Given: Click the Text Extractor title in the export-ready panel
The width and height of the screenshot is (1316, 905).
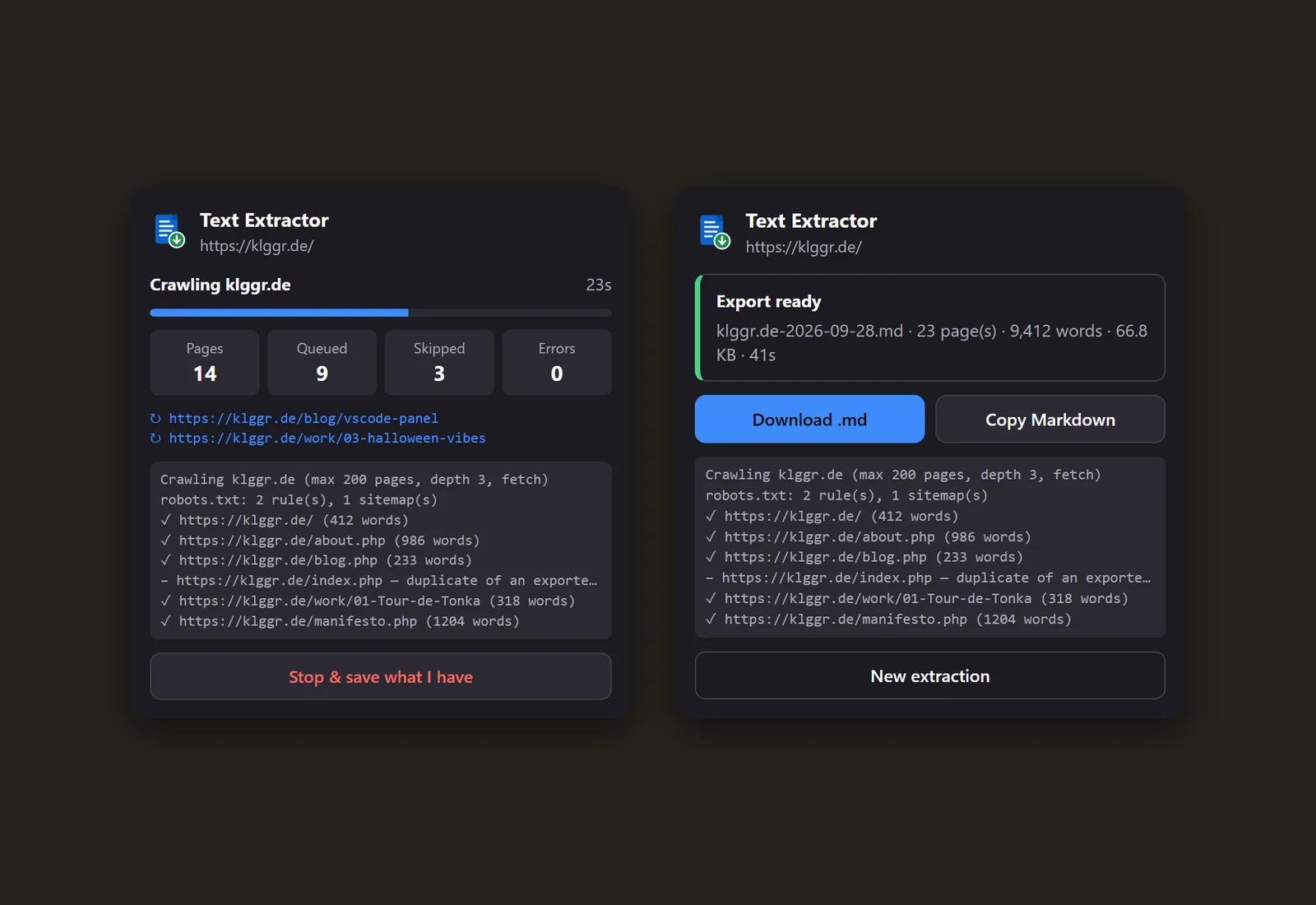Looking at the screenshot, I should tap(811, 221).
